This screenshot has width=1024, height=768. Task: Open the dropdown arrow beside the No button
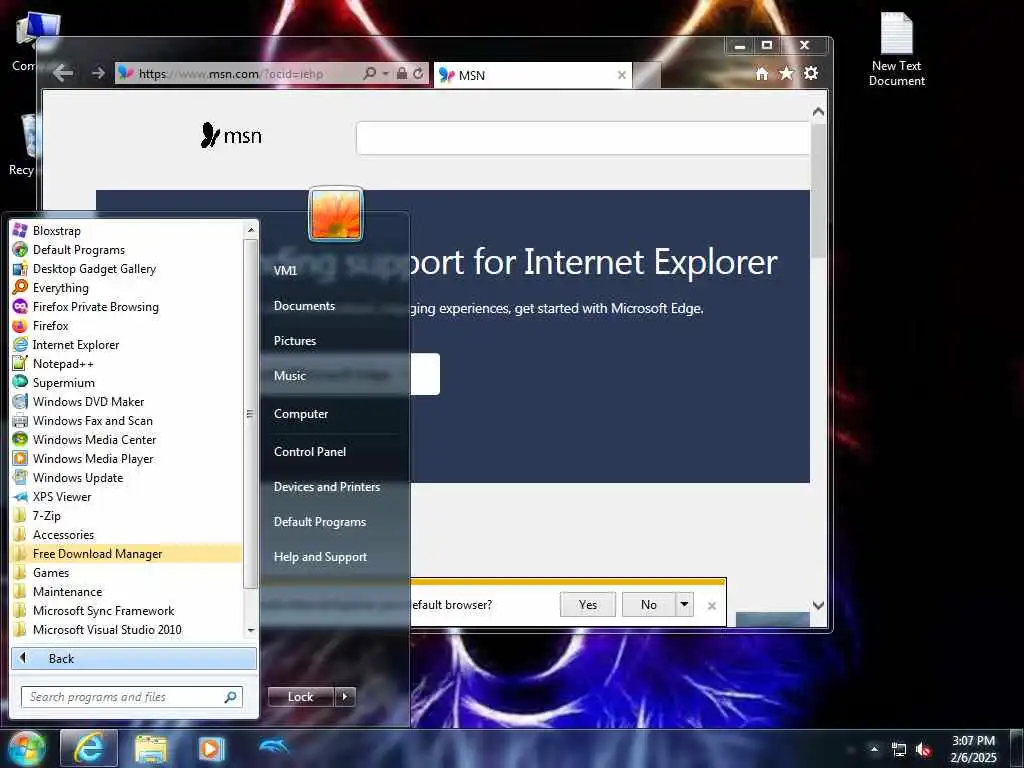click(x=684, y=604)
